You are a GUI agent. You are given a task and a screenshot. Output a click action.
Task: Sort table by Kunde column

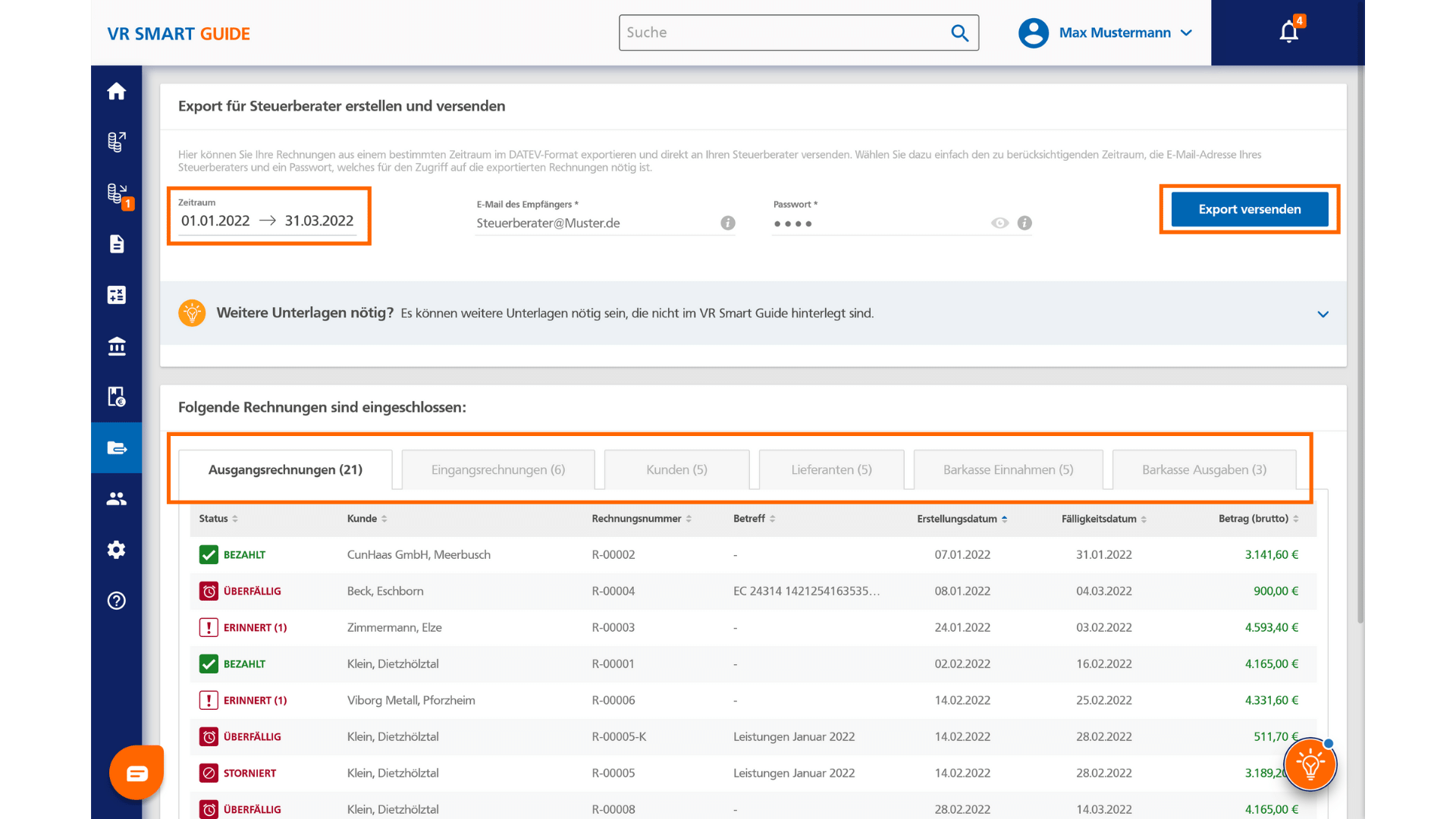[367, 519]
